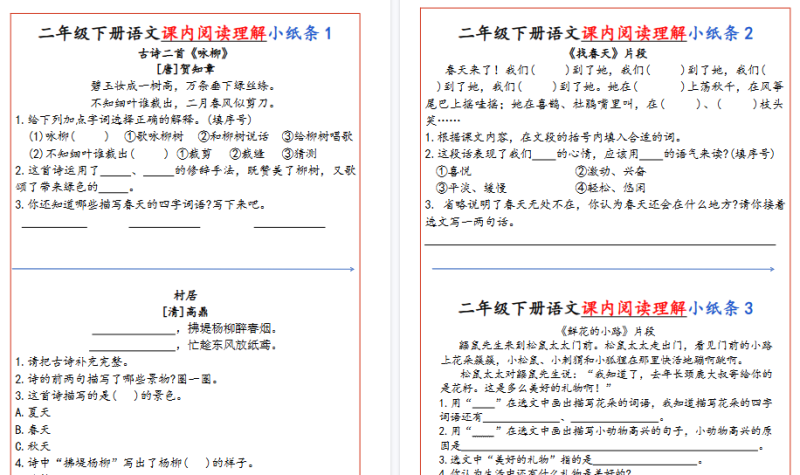Choose option "②和柳树说话"

point(233,136)
